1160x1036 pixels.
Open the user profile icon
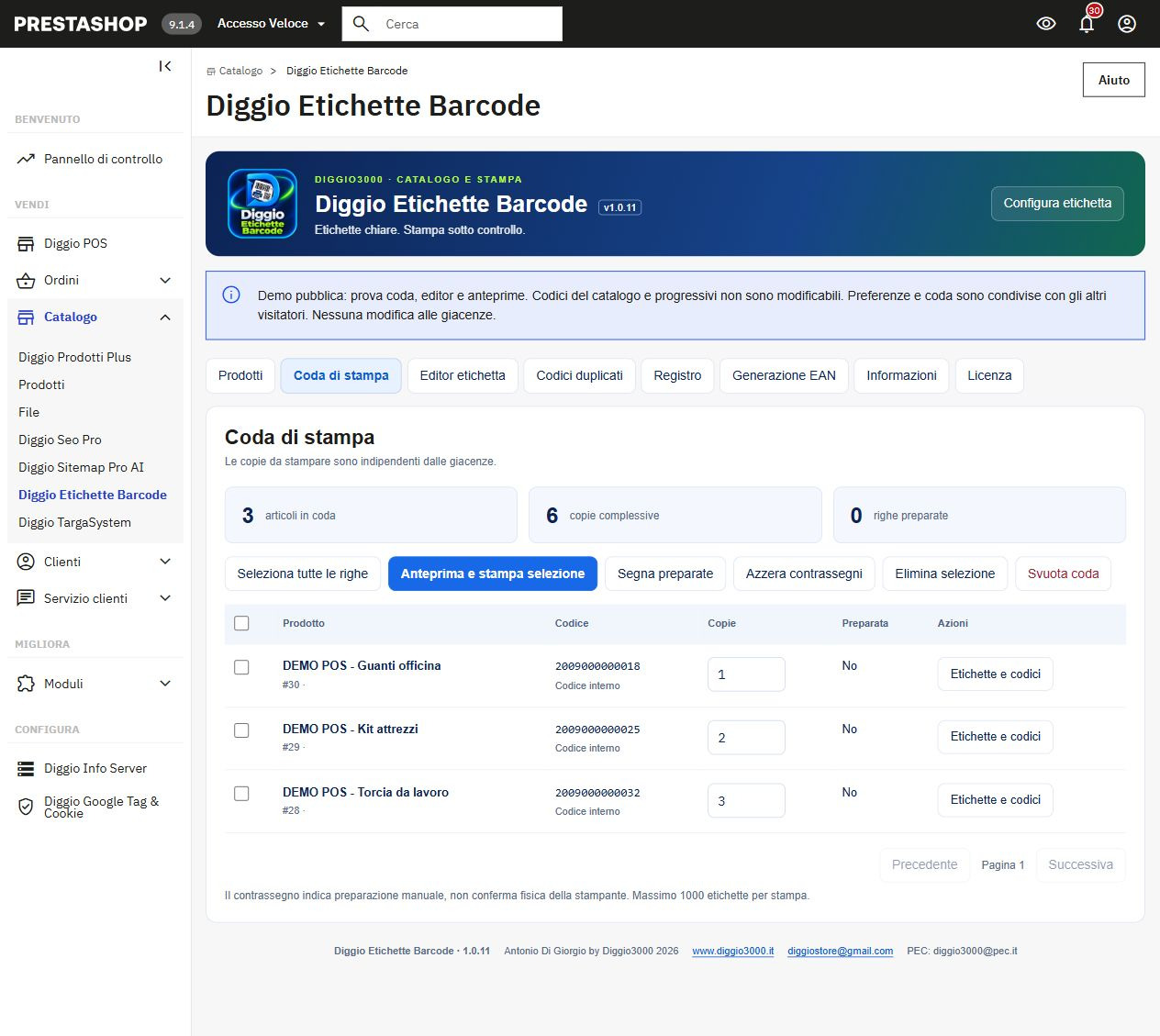coord(1127,24)
